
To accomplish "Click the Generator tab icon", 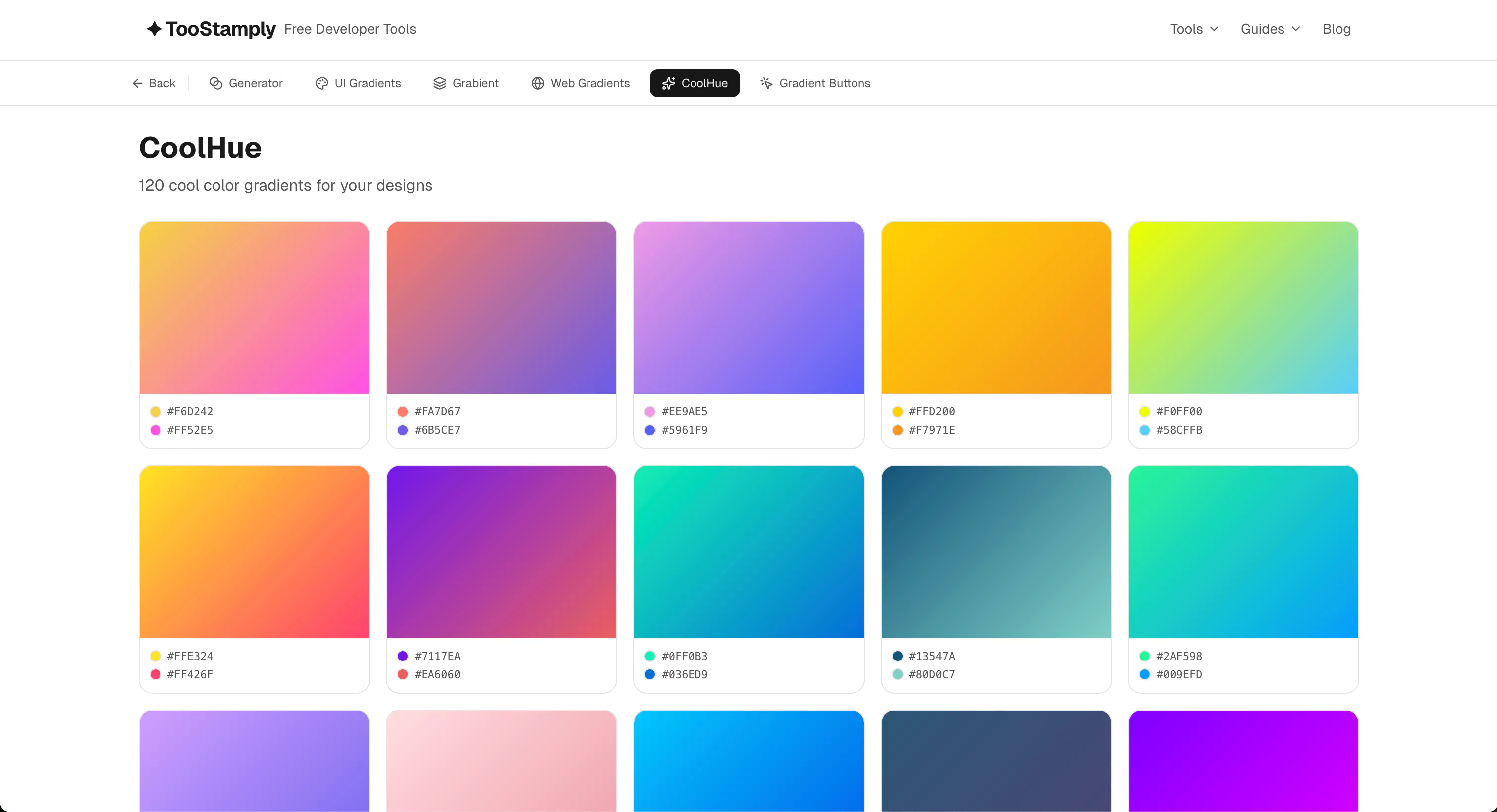I will click(216, 83).
